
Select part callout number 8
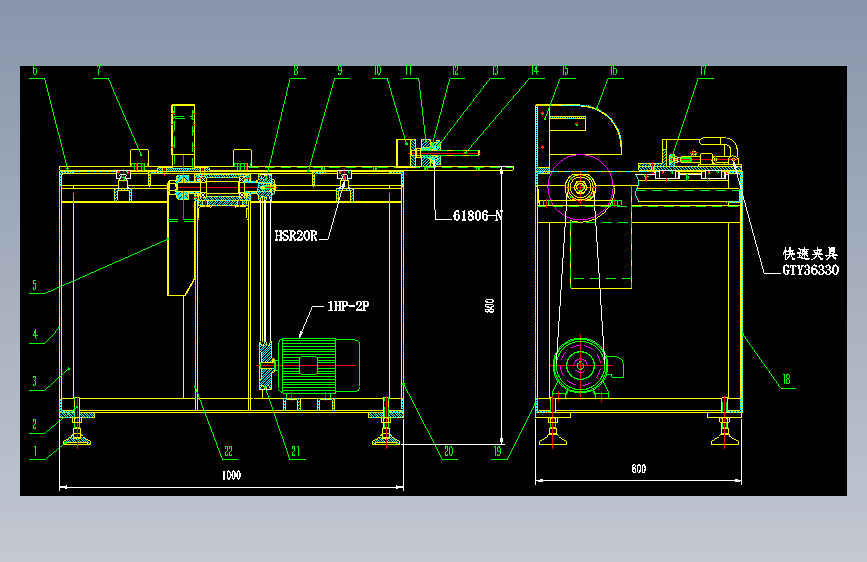[x=296, y=70]
